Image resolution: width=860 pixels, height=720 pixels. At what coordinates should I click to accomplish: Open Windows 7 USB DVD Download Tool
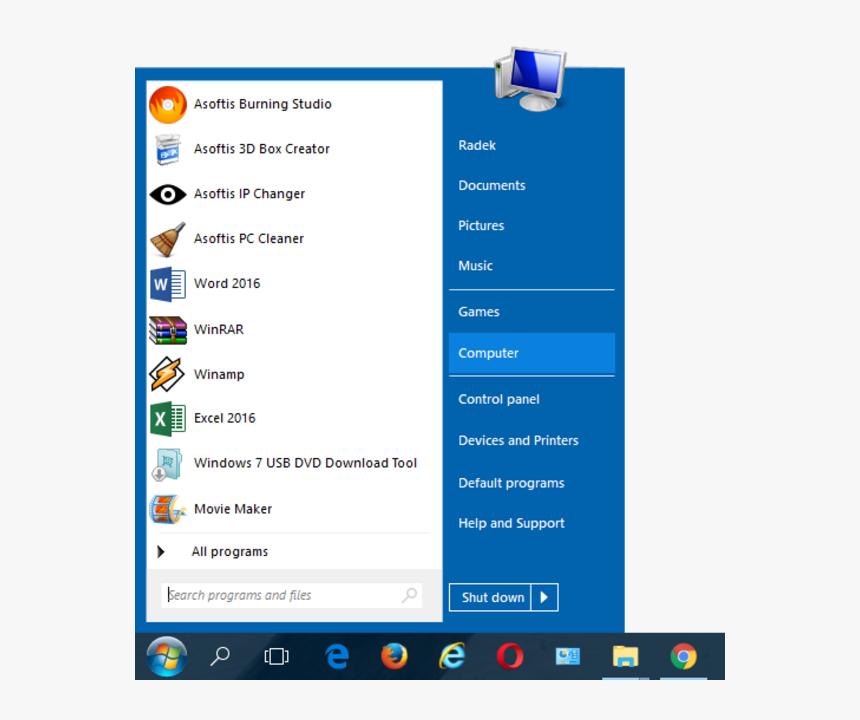305,463
